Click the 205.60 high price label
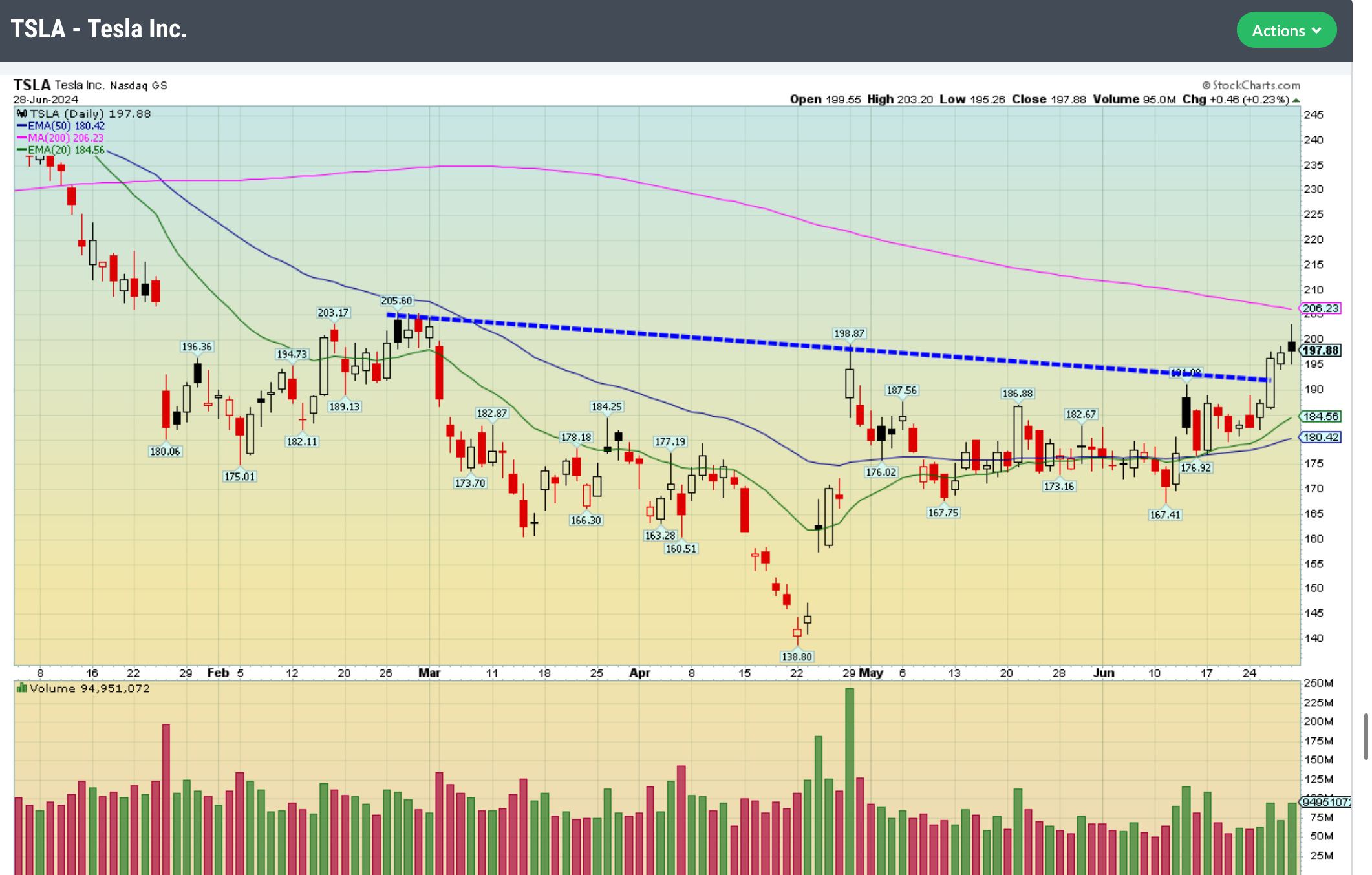The width and height of the screenshot is (1372, 875). click(396, 300)
